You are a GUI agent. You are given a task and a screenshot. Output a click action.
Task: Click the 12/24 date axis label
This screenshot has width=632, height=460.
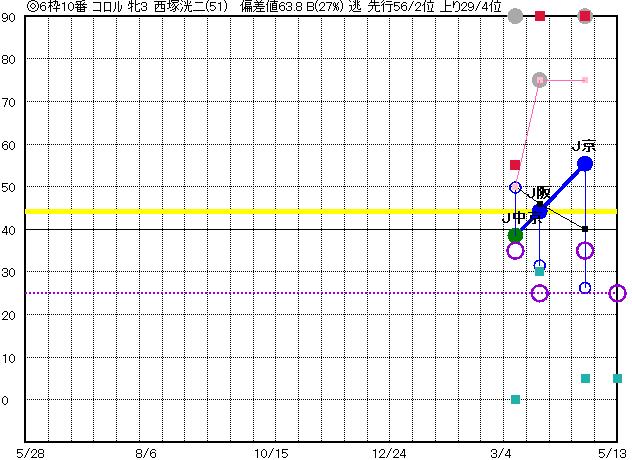click(x=390, y=452)
